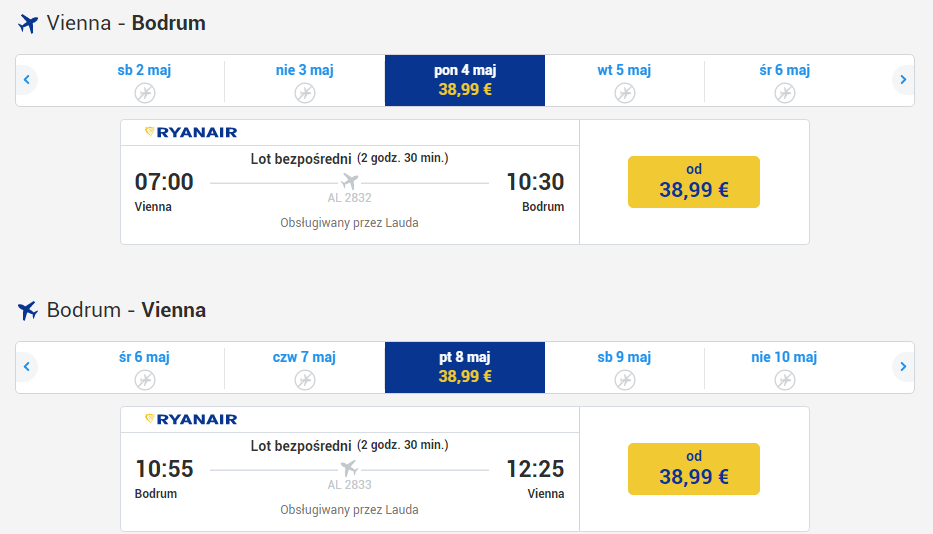Click the no-flight icon under sb 9 maj

pos(625,380)
